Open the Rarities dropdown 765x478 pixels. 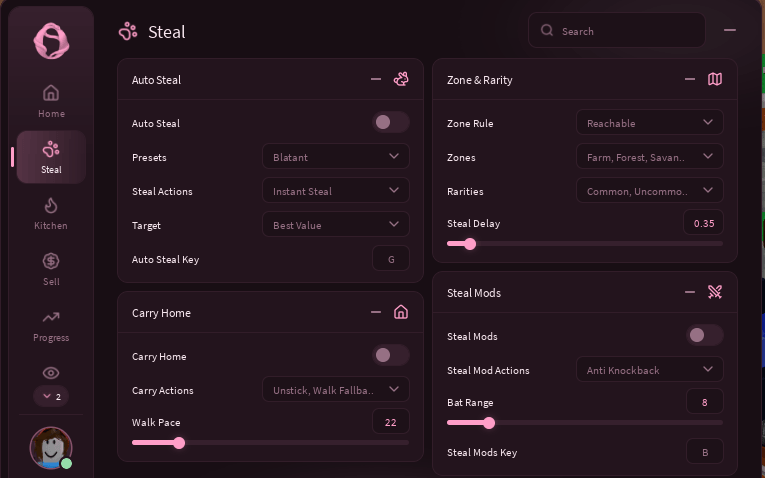(650, 191)
